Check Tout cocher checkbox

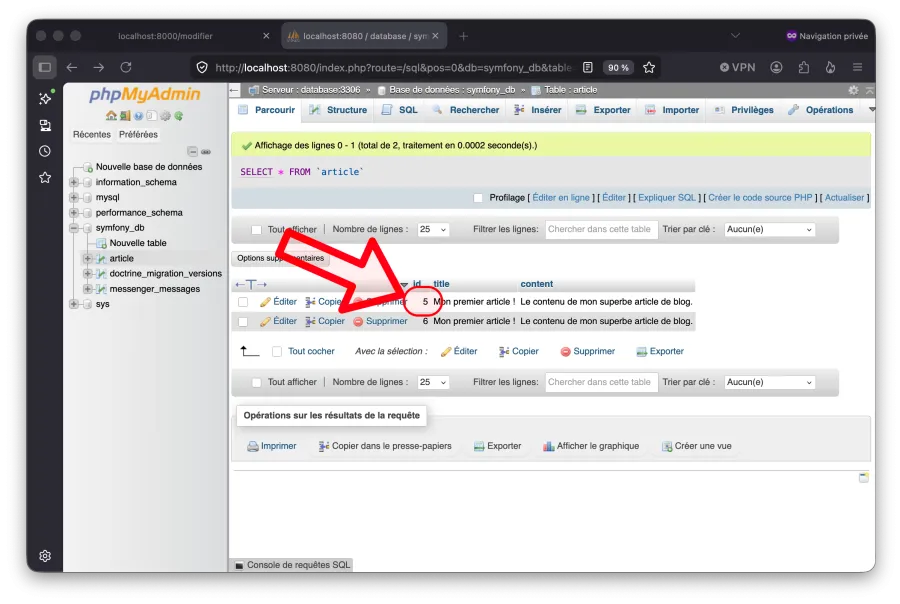277,351
